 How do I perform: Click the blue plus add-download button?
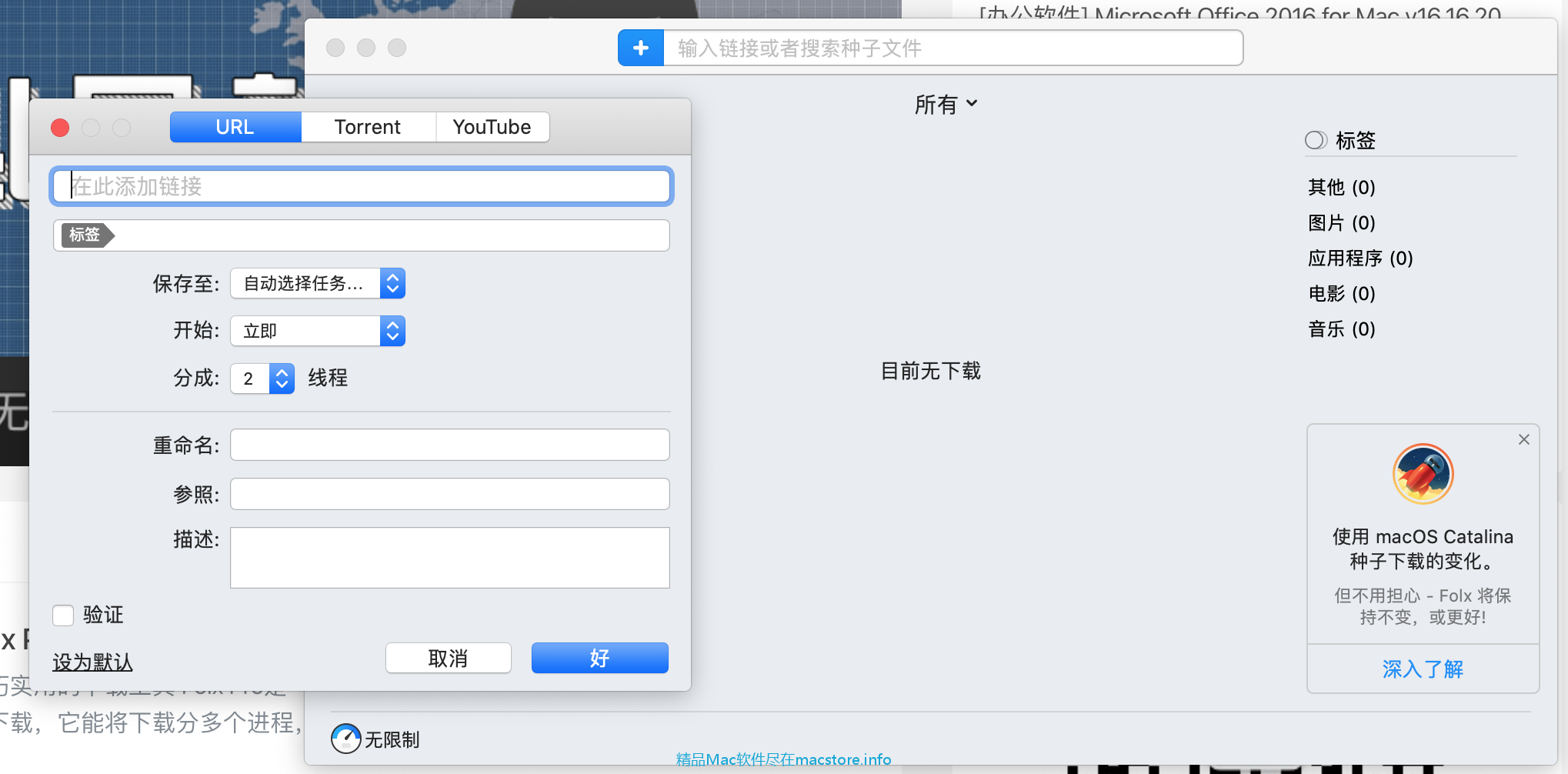click(641, 48)
